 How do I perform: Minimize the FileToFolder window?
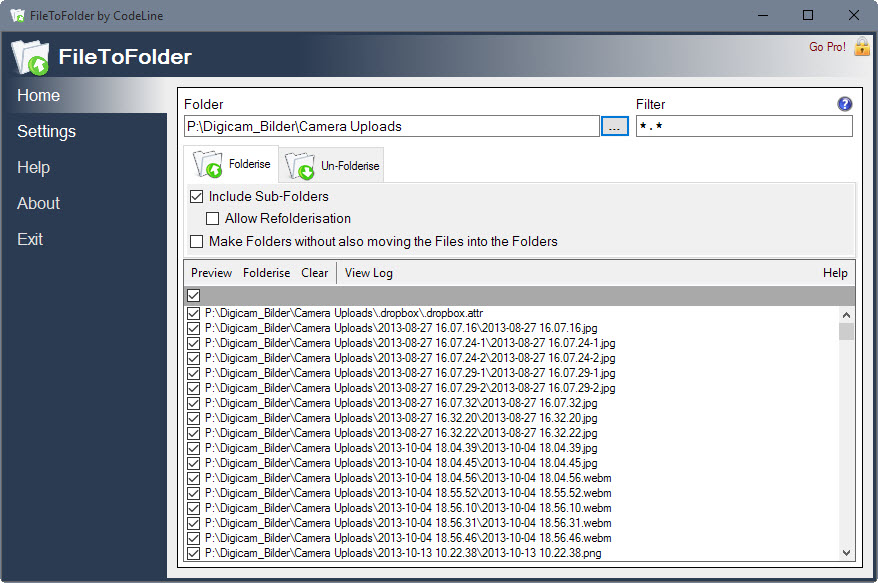click(763, 15)
